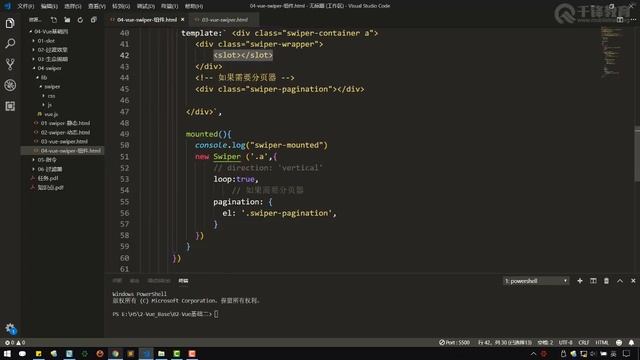Change language mode via HTML status
The width and height of the screenshot is (640, 360).
tap(602, 342)
